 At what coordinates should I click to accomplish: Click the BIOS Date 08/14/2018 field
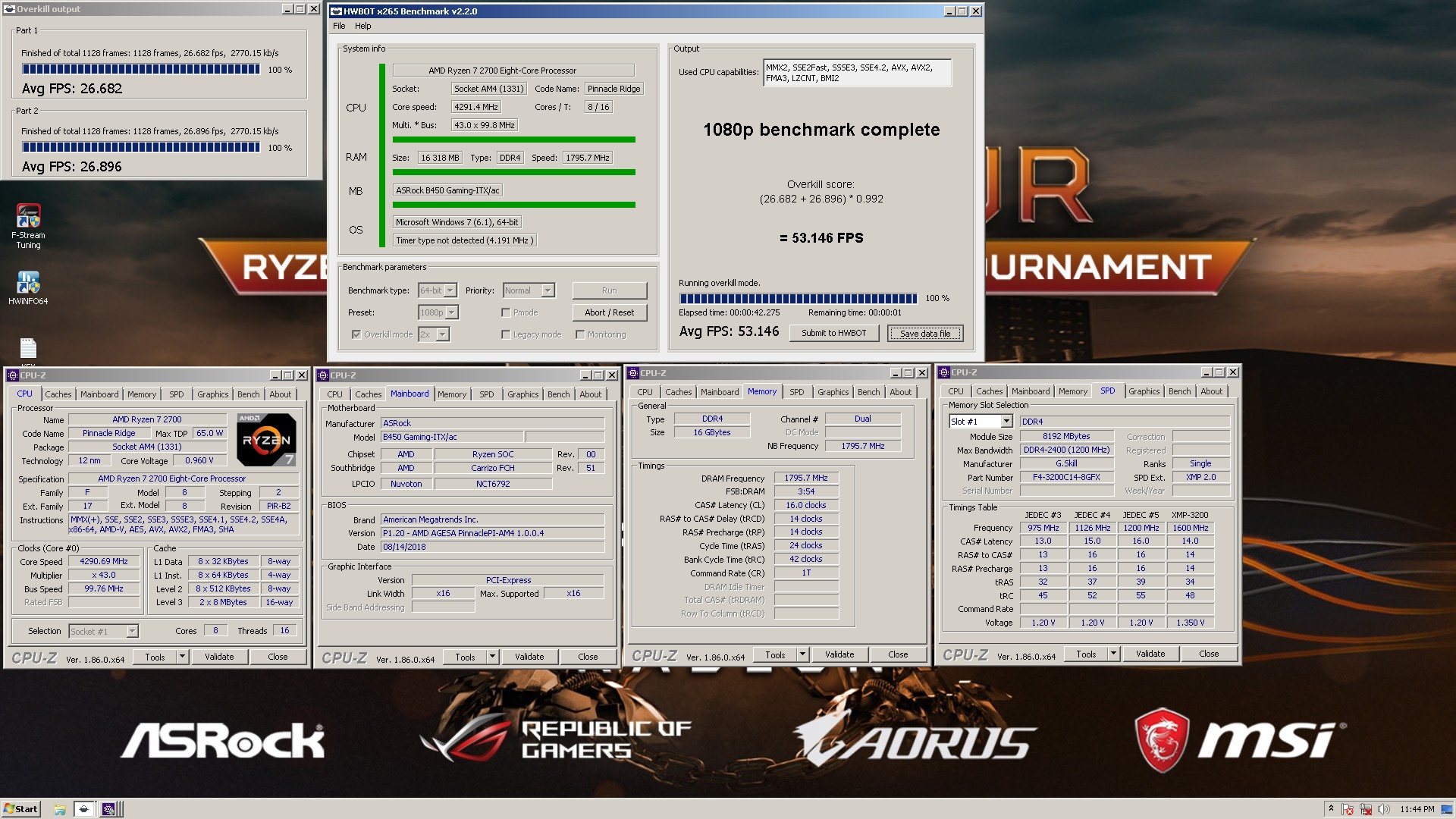point(492,547)
